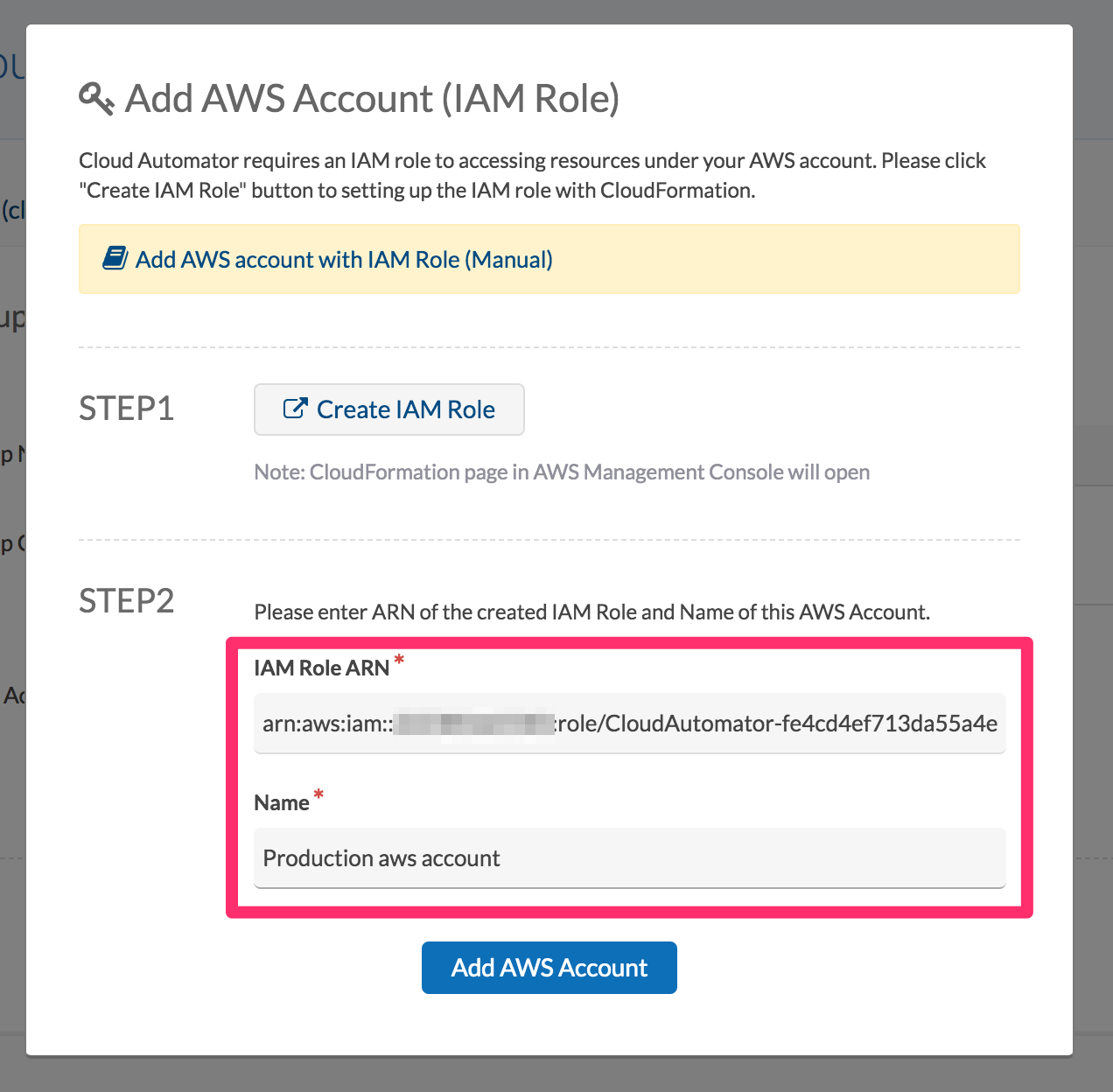1113x1092 pixels.
Task: Click the yellow manual notice box background
Action: [x=787, y=259]
